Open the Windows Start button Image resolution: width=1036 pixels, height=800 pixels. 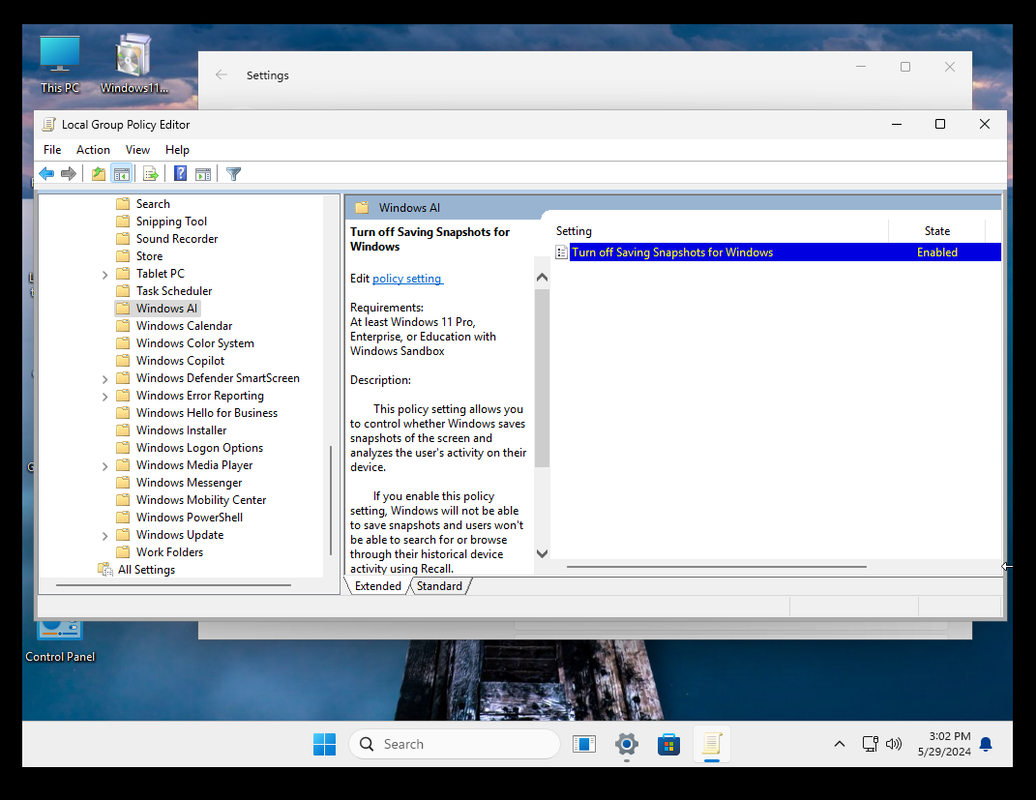click(324, 745)
